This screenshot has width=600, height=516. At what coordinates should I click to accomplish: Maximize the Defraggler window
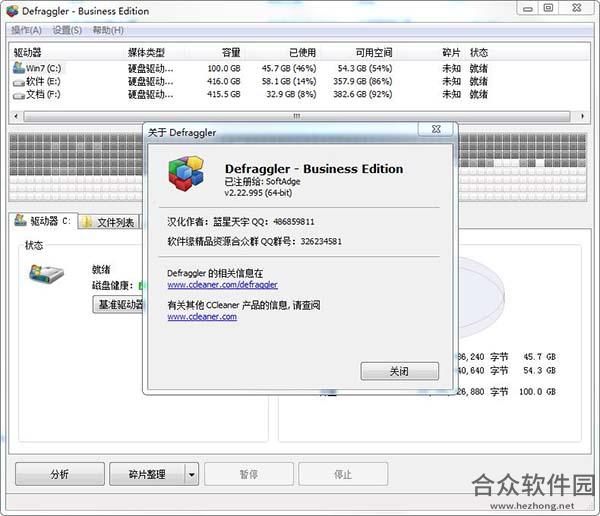(x=548, y=8)
